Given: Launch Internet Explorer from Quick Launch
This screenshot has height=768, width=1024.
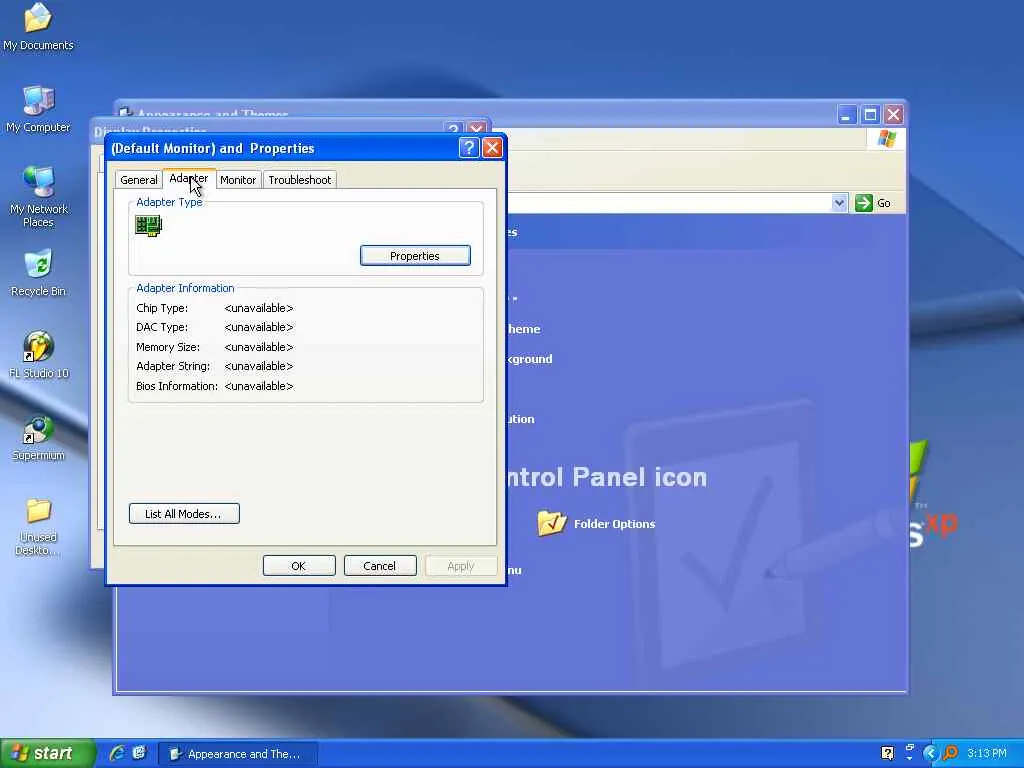Looking at the screenshot, I should pyautogui.click(x=117, y=753).
